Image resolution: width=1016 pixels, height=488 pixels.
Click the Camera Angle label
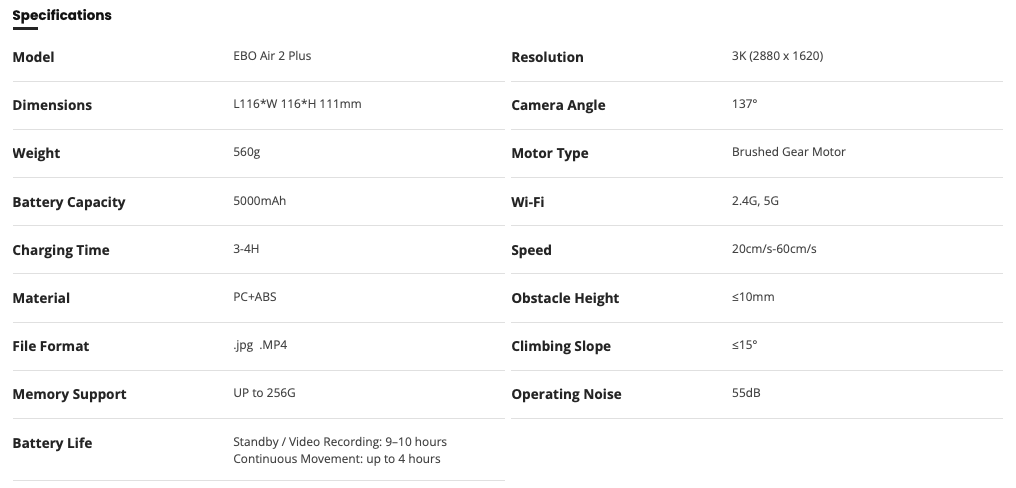558,105
